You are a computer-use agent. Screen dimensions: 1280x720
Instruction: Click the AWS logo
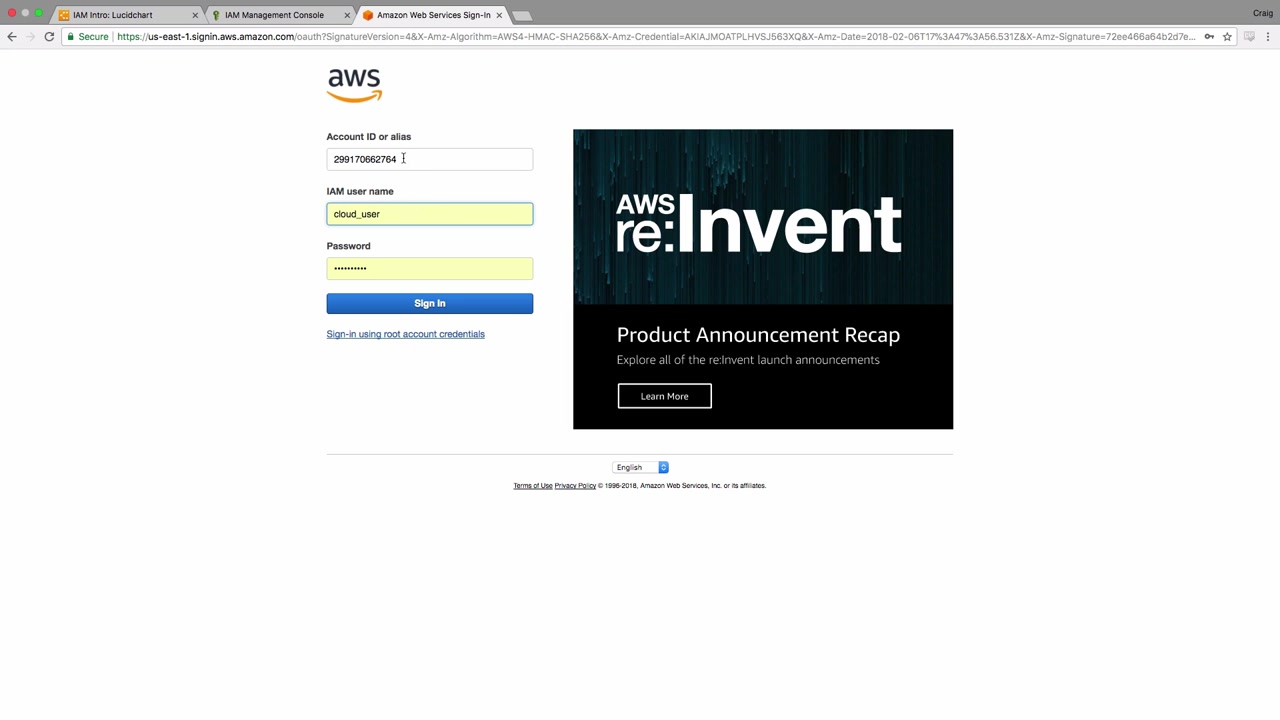[x=354, y=85]
